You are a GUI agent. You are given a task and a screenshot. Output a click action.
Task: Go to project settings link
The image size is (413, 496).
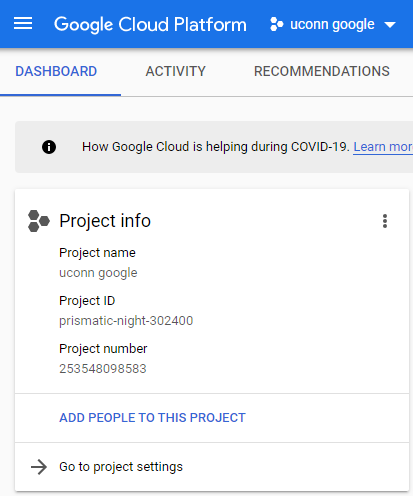click(121, 467)
